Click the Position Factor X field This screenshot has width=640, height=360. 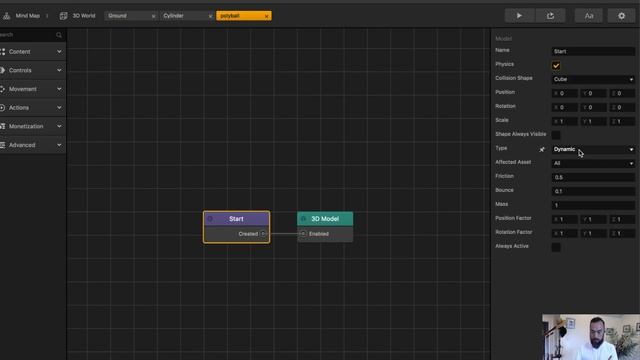pos(565,219)
